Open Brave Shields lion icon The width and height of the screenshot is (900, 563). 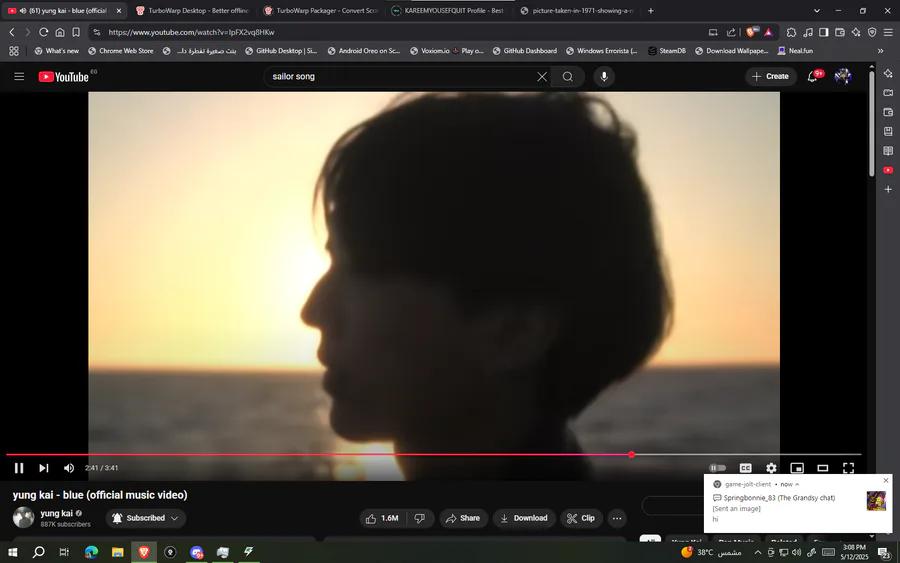tap(752, 32)
